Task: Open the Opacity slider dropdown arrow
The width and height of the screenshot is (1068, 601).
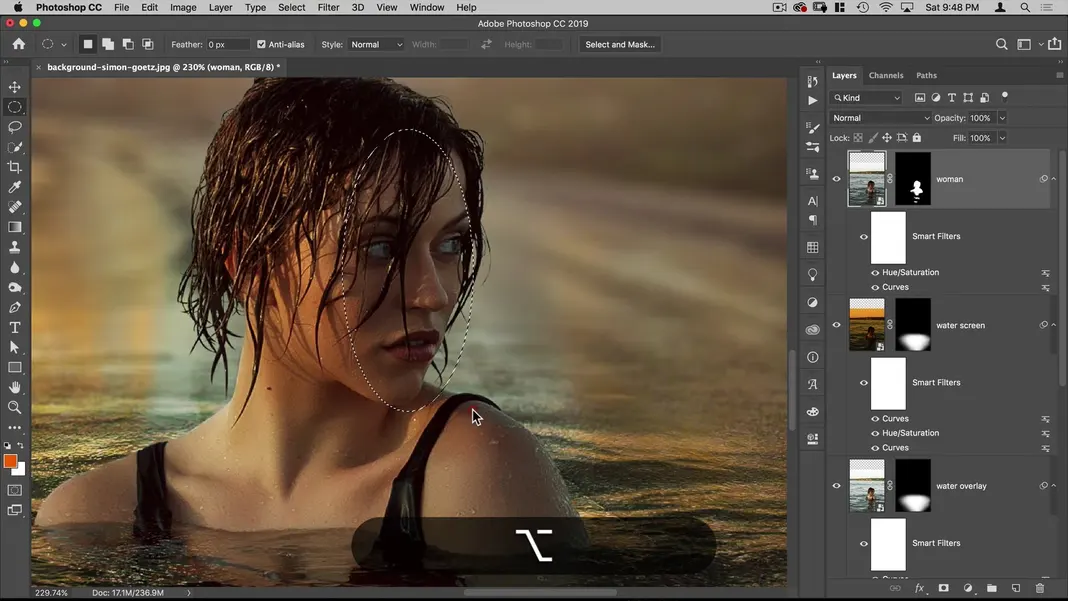Action: 1002,118
